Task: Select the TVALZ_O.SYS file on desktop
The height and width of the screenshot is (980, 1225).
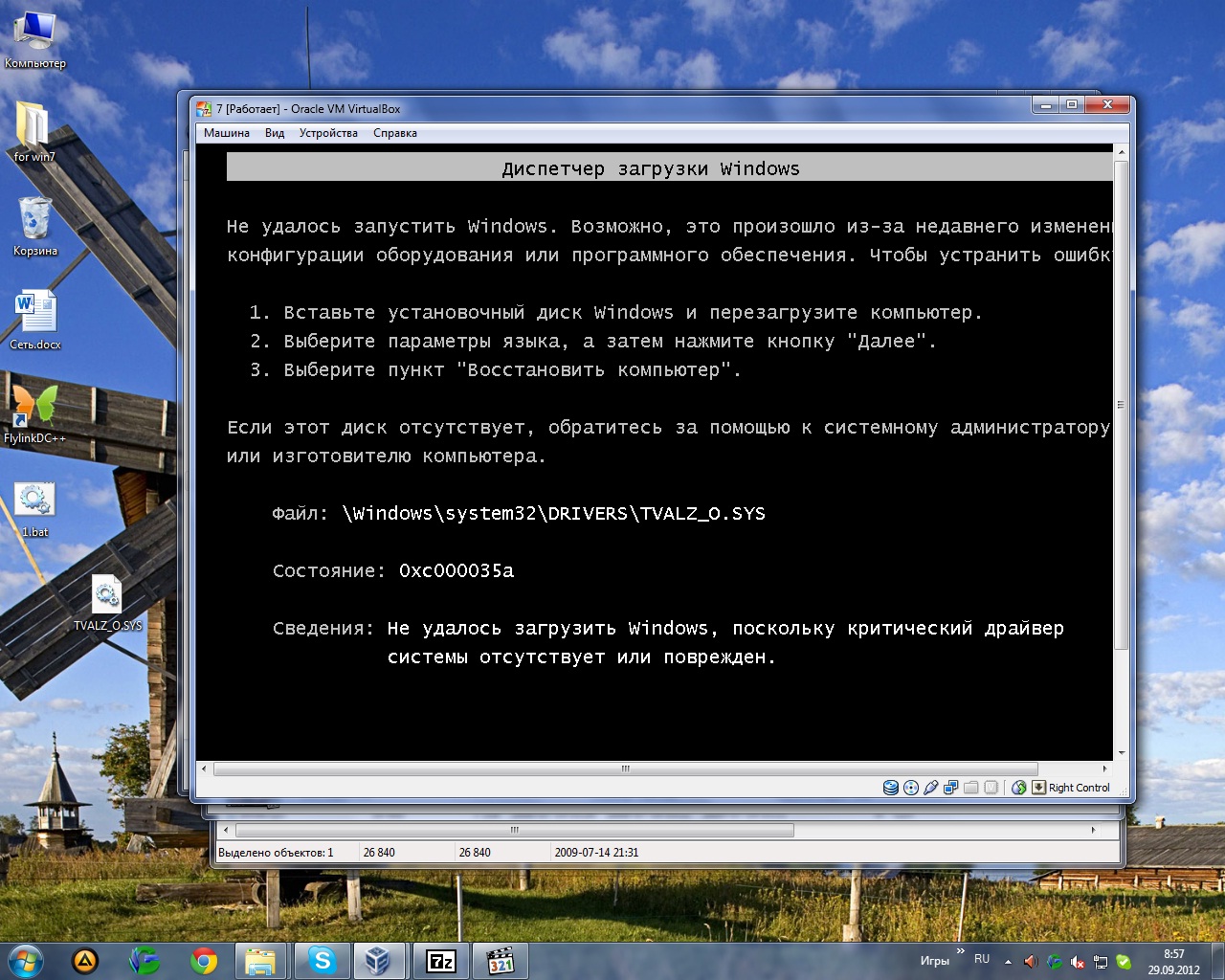Action: pos(107,603)
